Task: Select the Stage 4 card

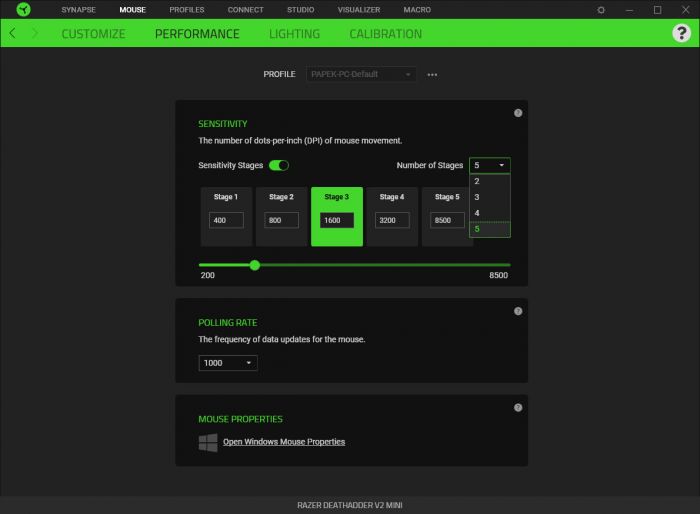Action: 392,217
